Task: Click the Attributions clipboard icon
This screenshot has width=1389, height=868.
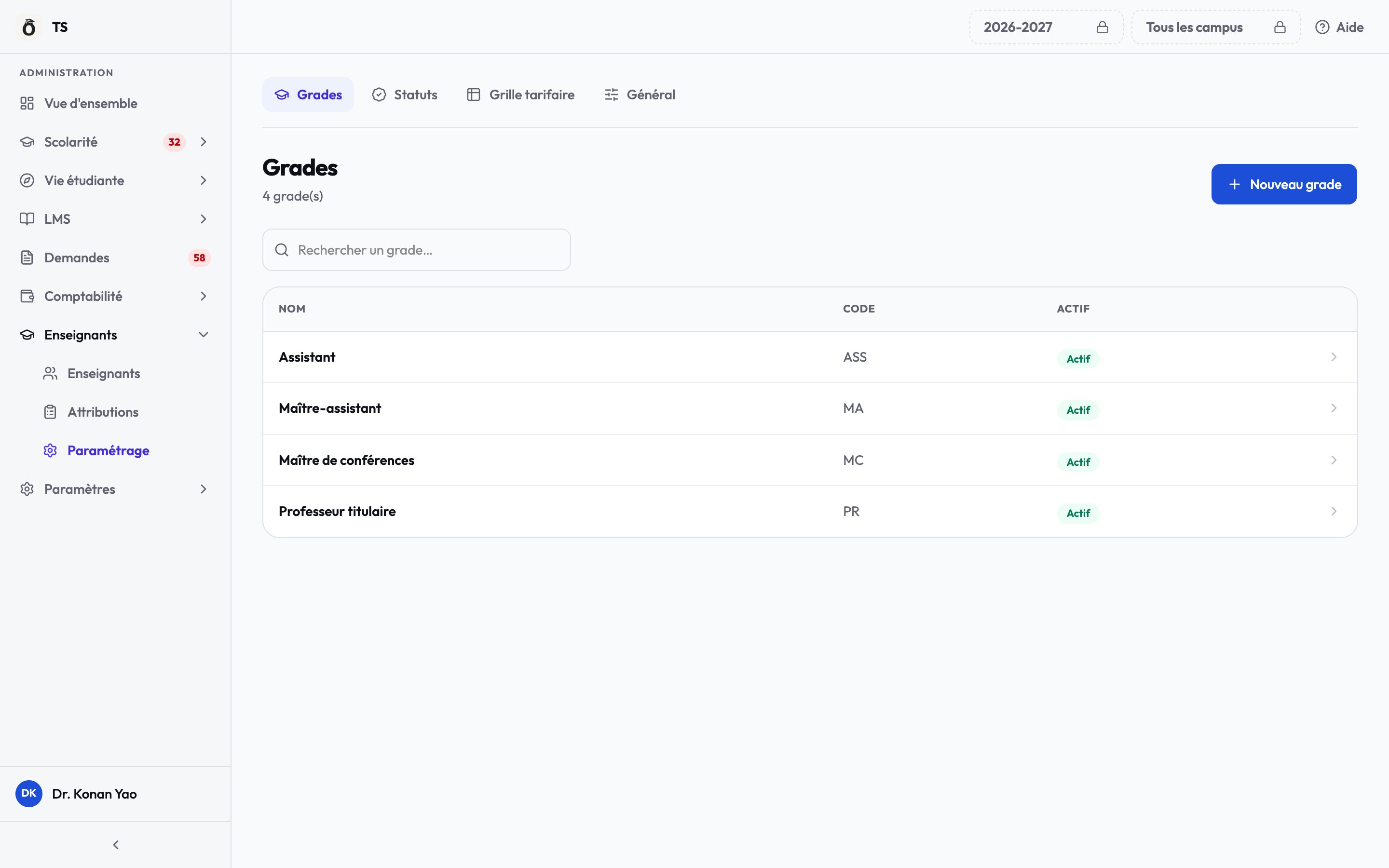Action: click(x=51, y=412)
